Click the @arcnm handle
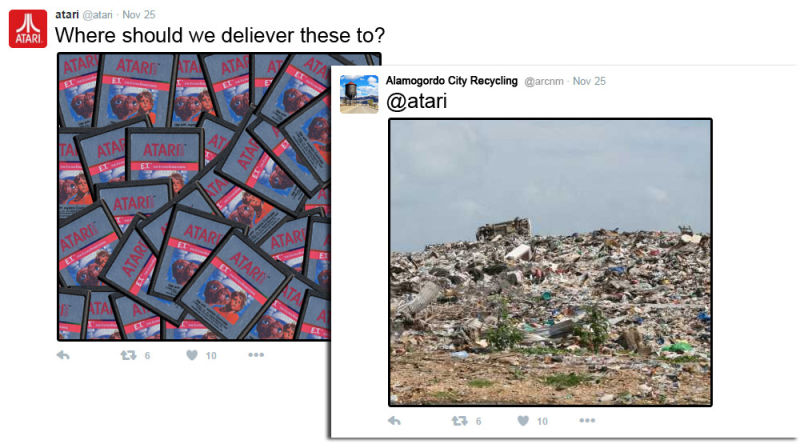Viewport: 800px width, 448px height. 544,81
